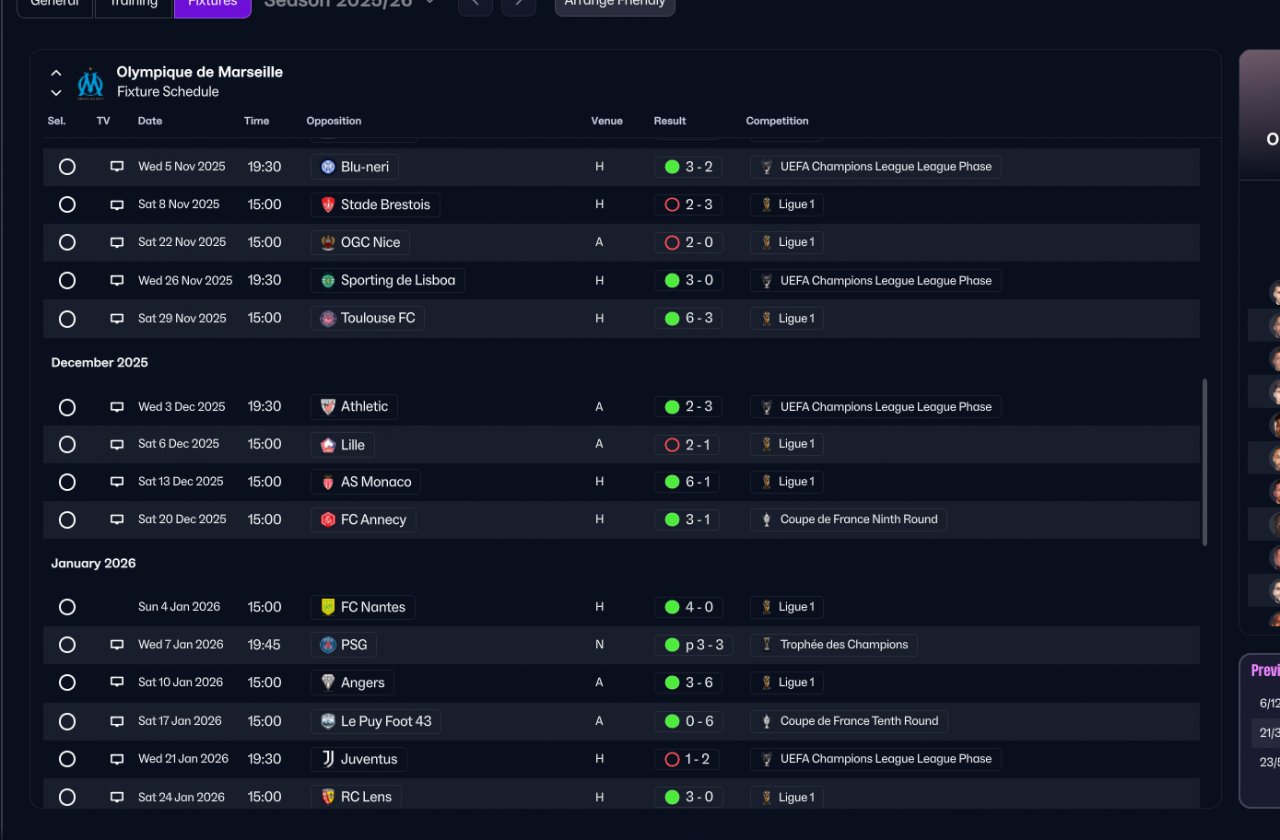Screen dimensions: 1280x840
Task: Open the Ligue 1 competition in Lille row
Action: click(x=787, y=445)
